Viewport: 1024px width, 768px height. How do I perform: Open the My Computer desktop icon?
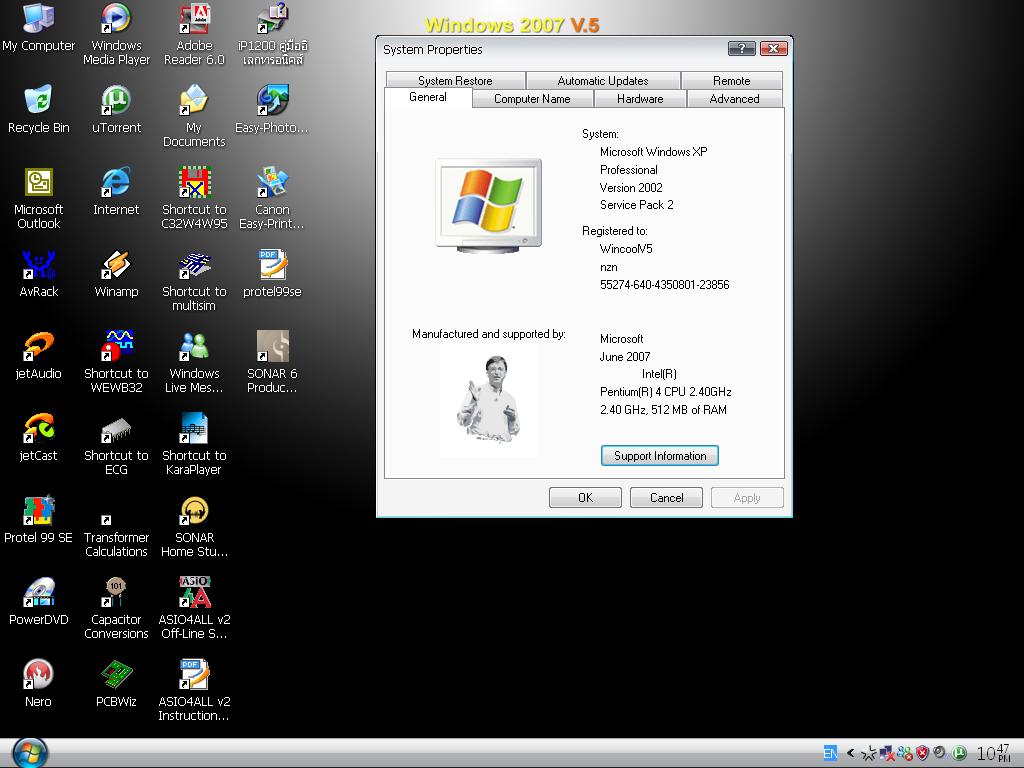[x=39, y=29]
